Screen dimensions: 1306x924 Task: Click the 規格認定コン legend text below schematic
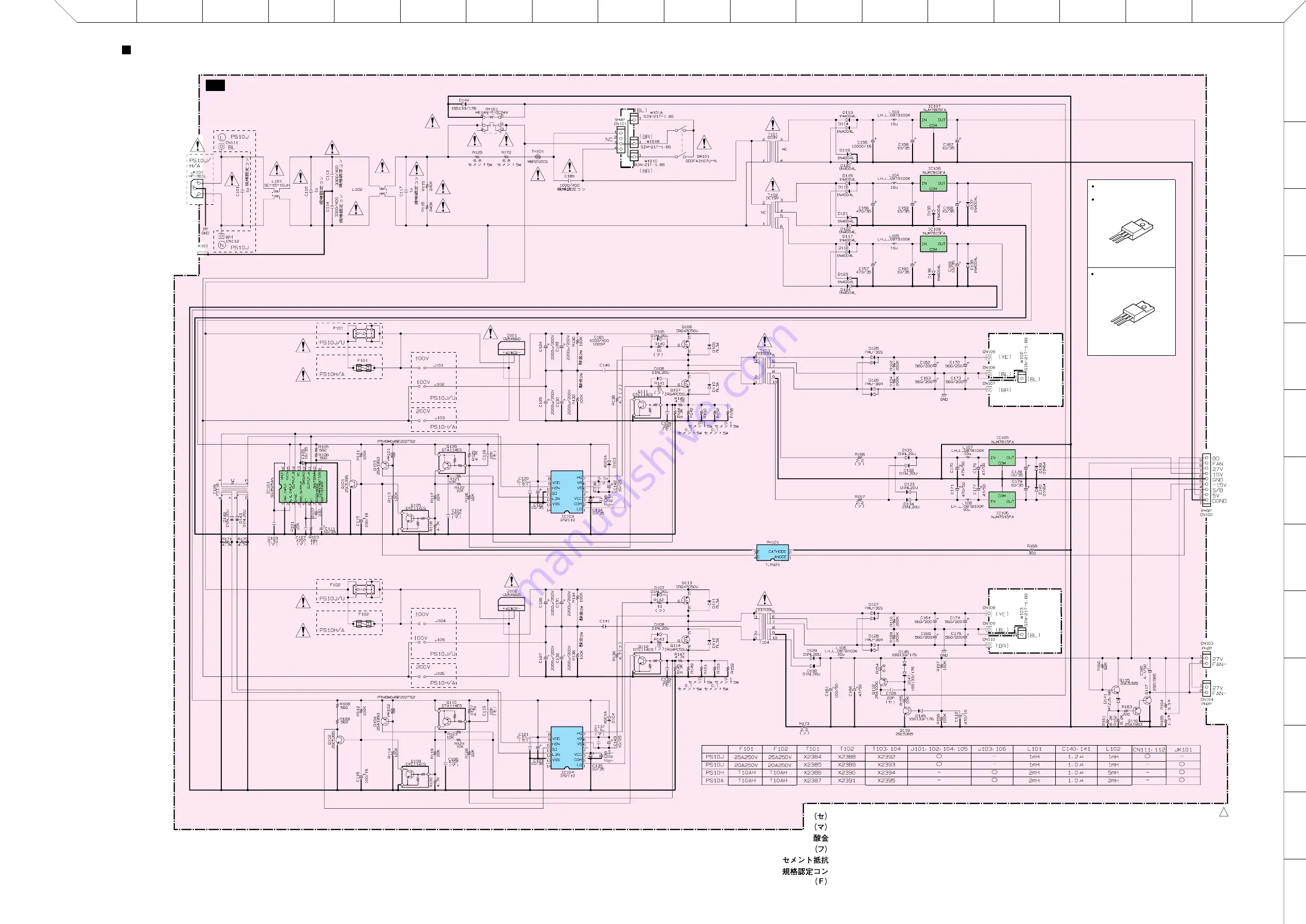click(x=806, y=872)
